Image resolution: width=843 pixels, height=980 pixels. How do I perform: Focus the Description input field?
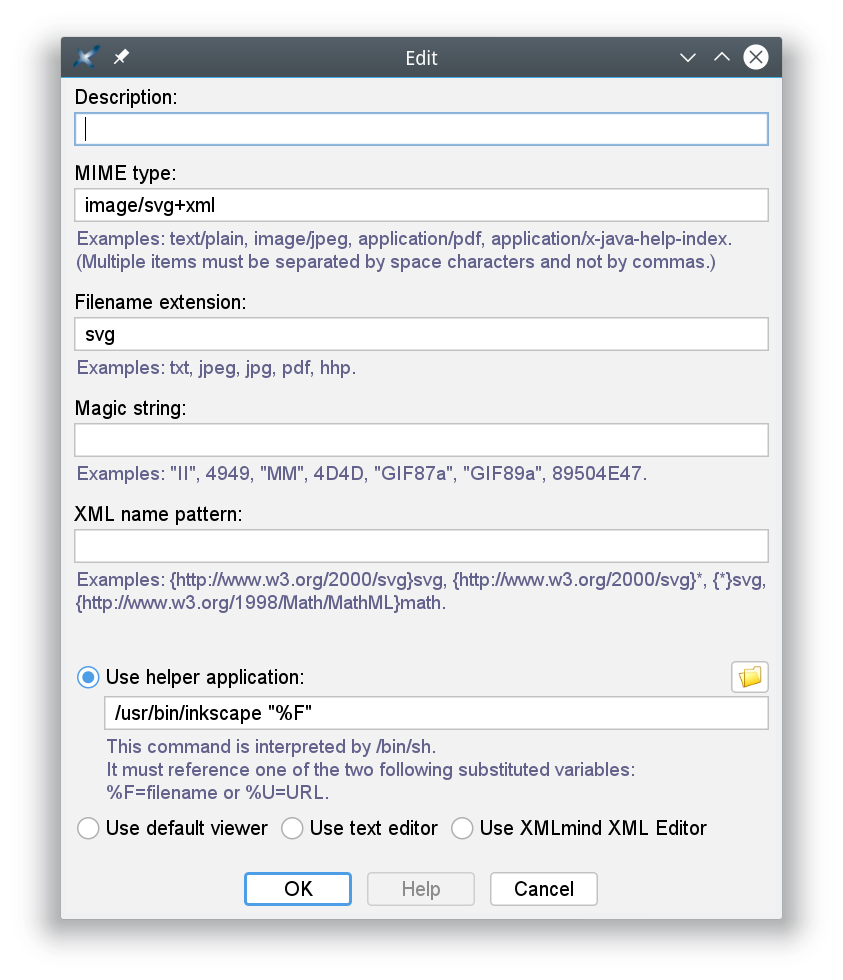[x=421, y=129]
